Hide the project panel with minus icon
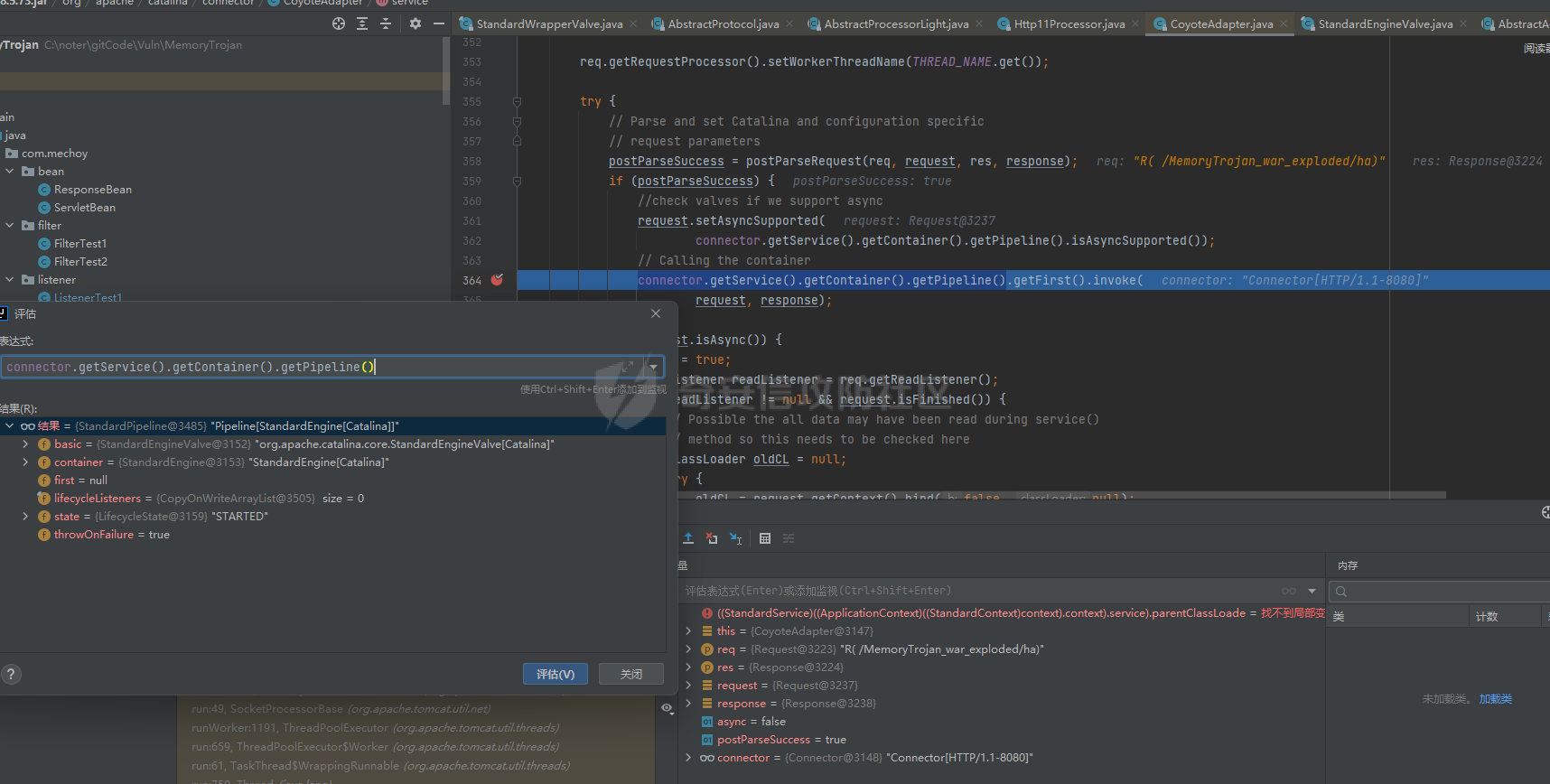This screenshot has width=1550, height=784. [x=439, y=23]
